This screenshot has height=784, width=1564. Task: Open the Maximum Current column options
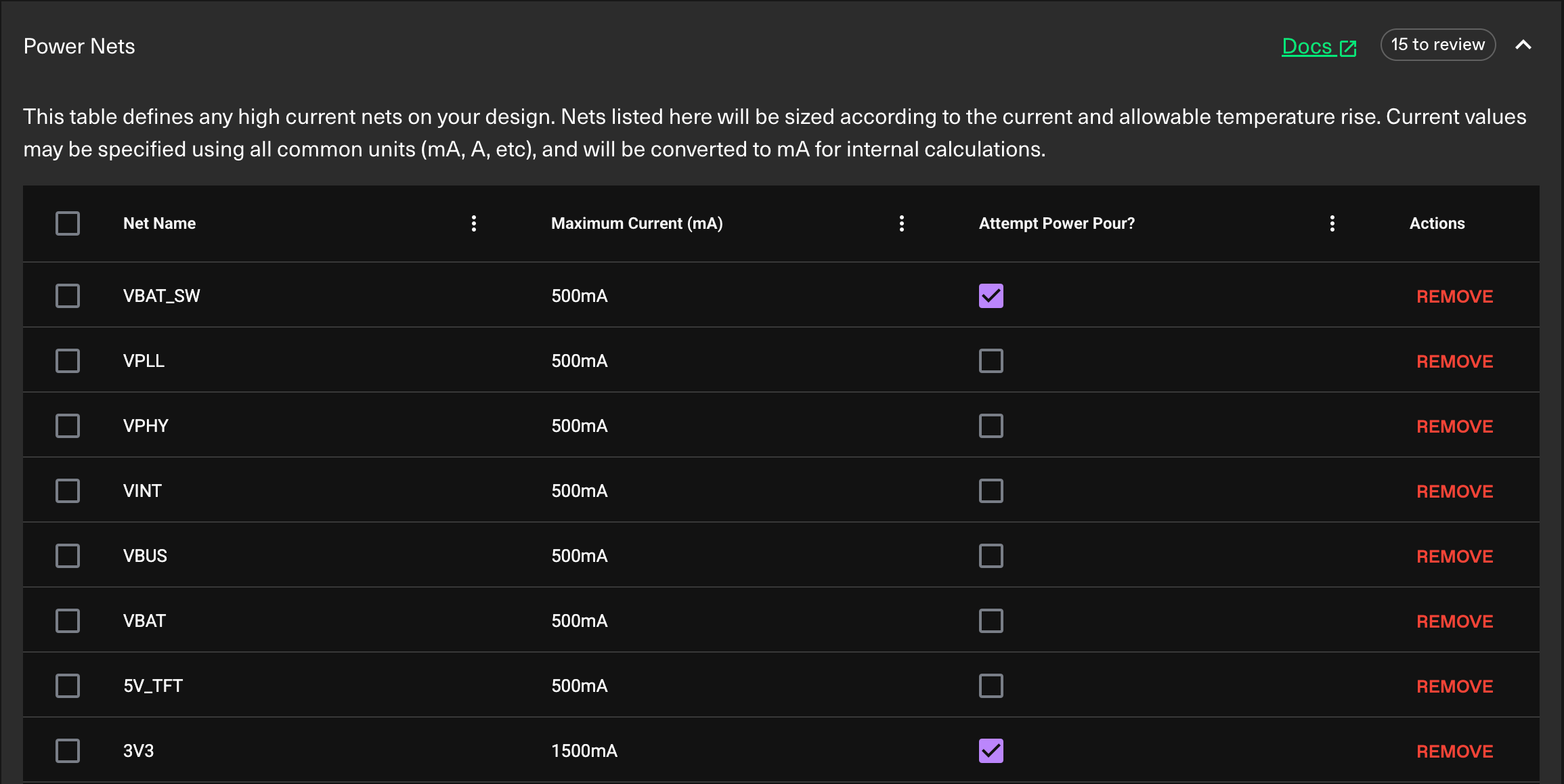pos(902,223)
